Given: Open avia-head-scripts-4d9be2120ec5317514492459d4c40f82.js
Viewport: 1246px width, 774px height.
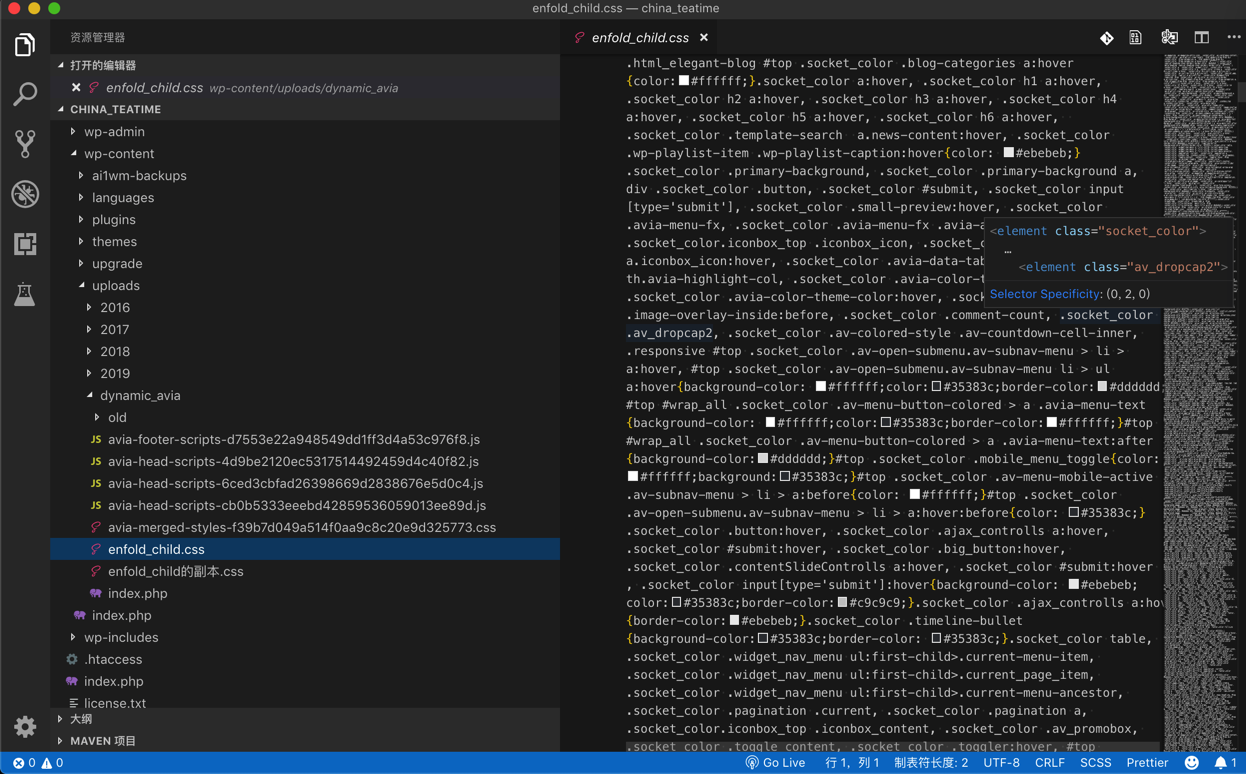Looking at the screenshot, I should tap(305, 462).
